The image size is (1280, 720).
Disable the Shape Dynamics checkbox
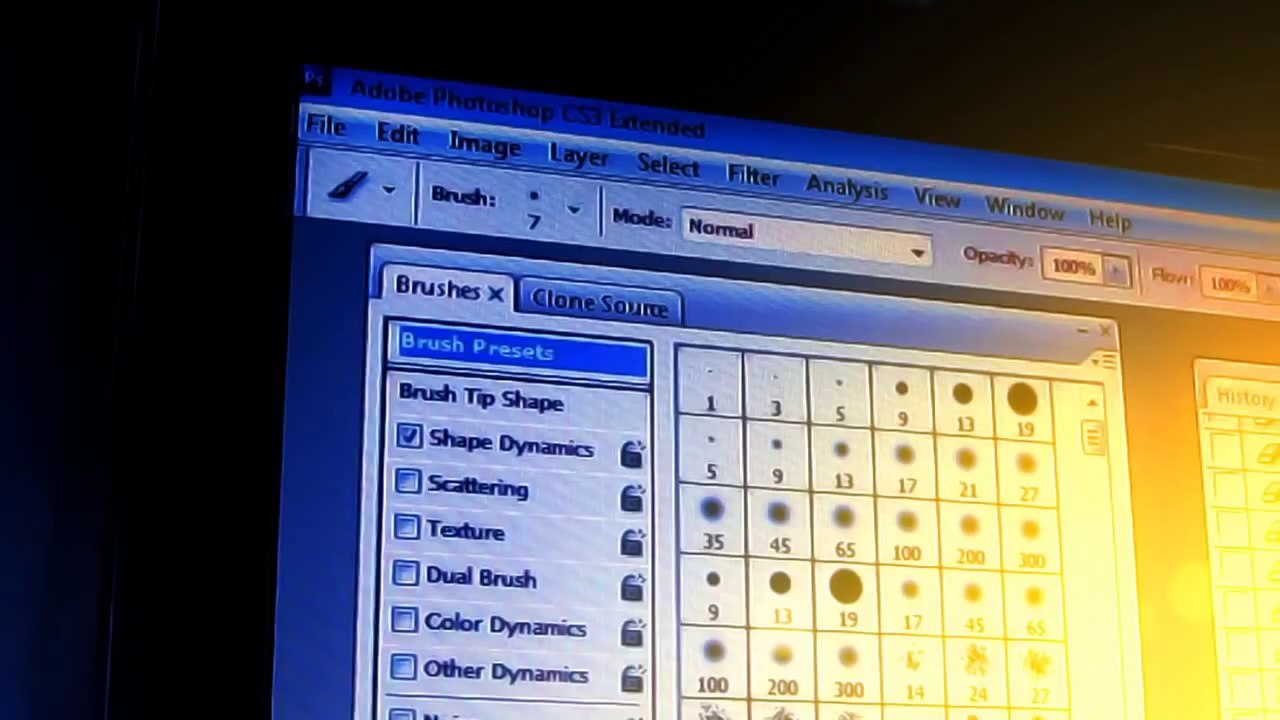(408, 436)
